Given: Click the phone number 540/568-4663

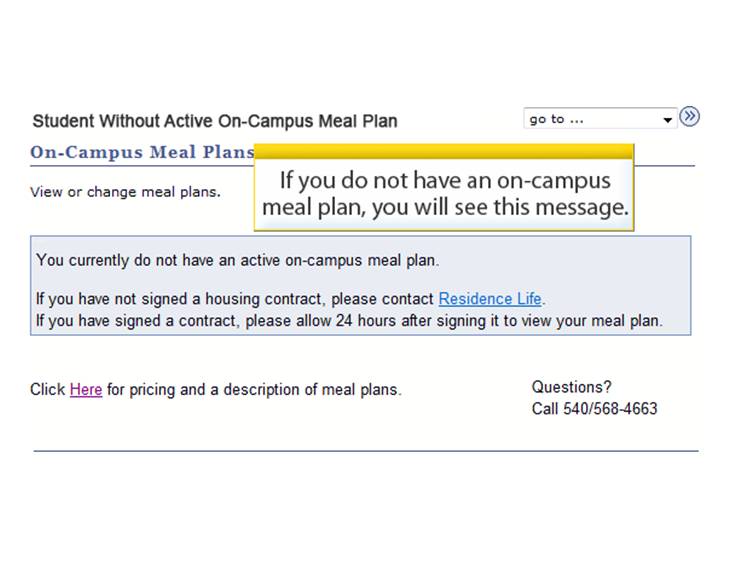Looking at the screenshot, I should [x=610, y=409].
